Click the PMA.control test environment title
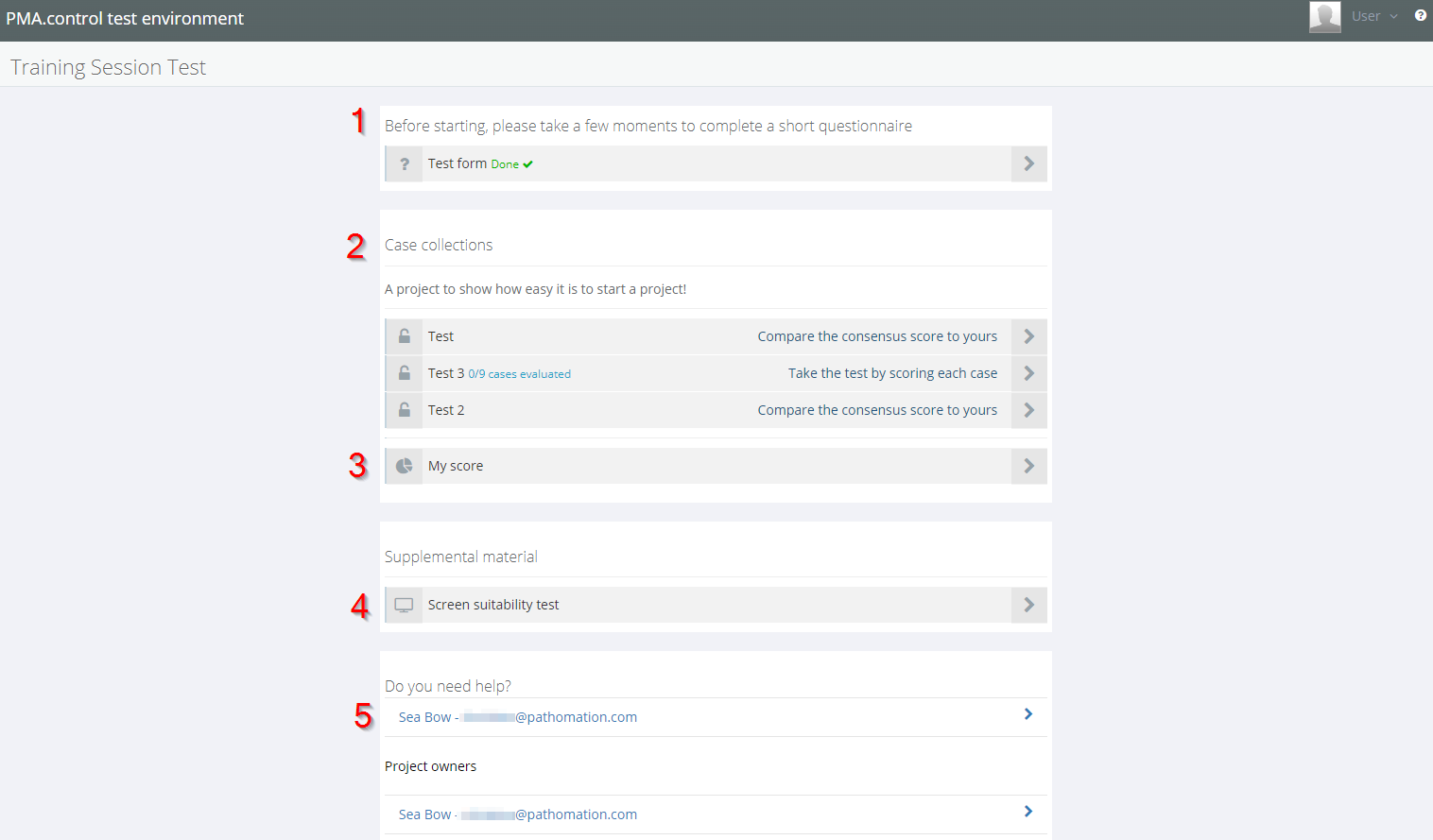This screenshot has height=840, width=1433. click(x=125, y=19)
